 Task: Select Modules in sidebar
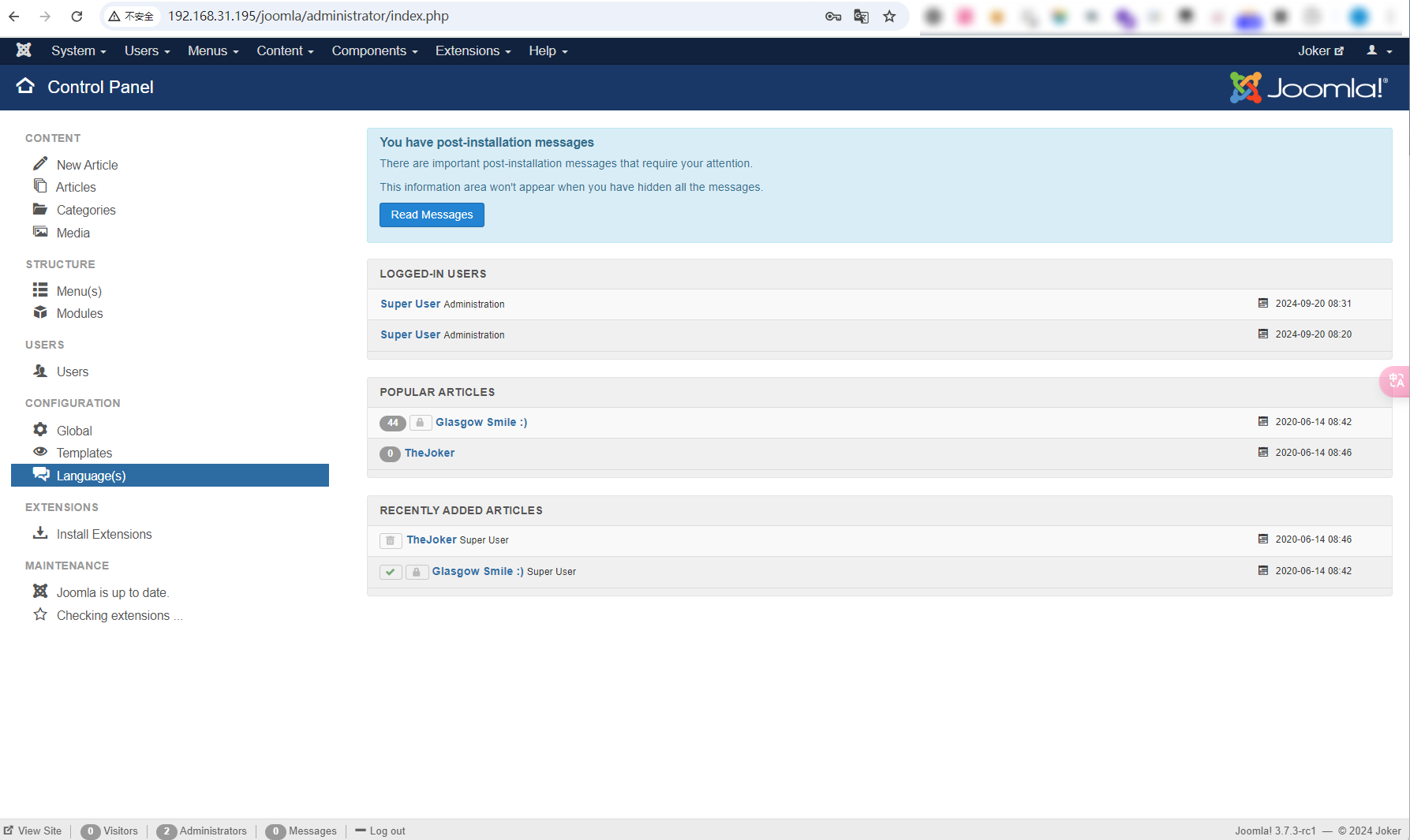point(80,313)
